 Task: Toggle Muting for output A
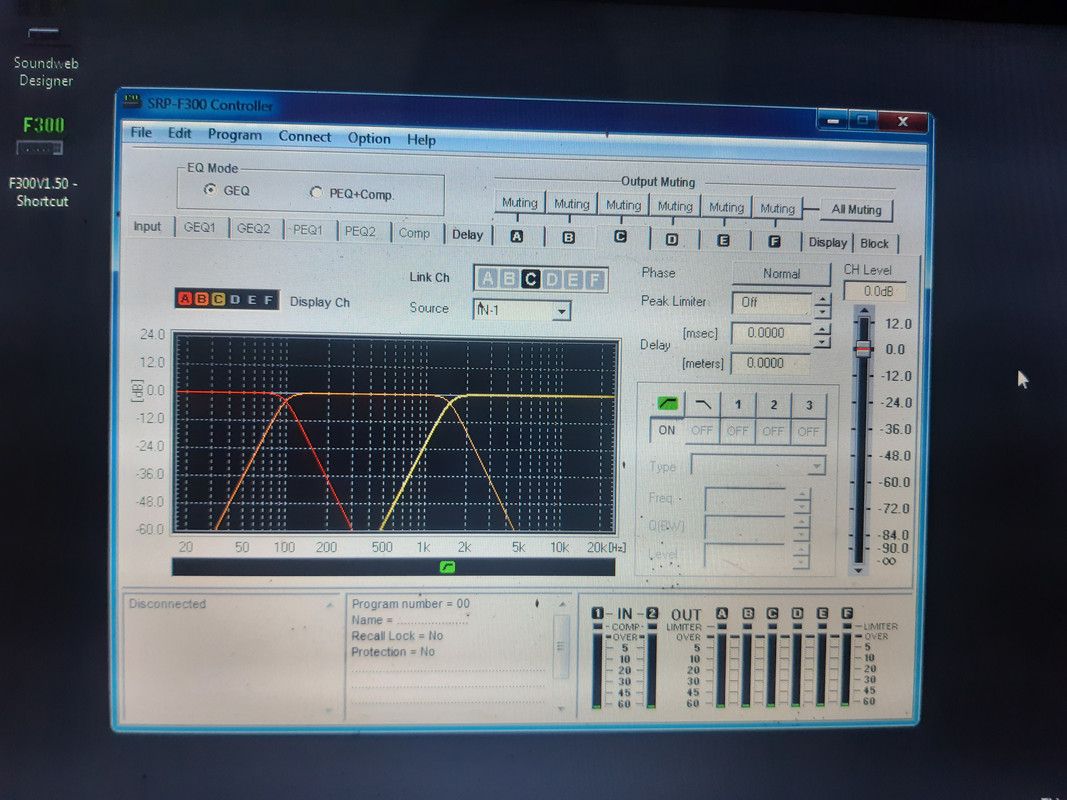click(519, 203)
